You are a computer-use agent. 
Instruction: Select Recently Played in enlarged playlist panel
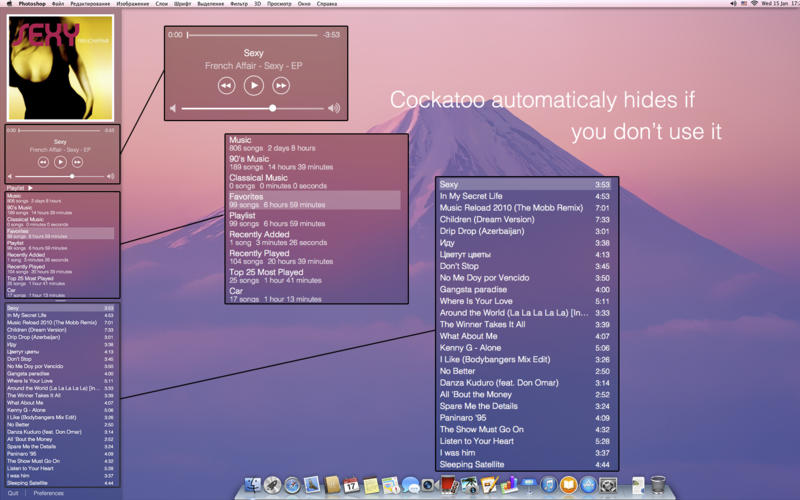pyautogui.click(x=314, y=257)
